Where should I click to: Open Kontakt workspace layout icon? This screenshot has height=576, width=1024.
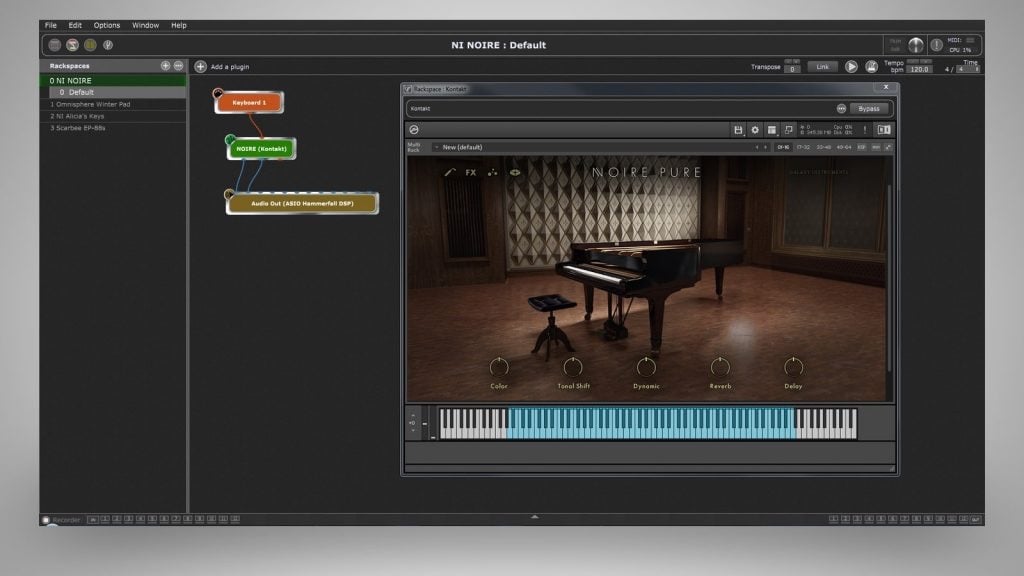[771, 130]
